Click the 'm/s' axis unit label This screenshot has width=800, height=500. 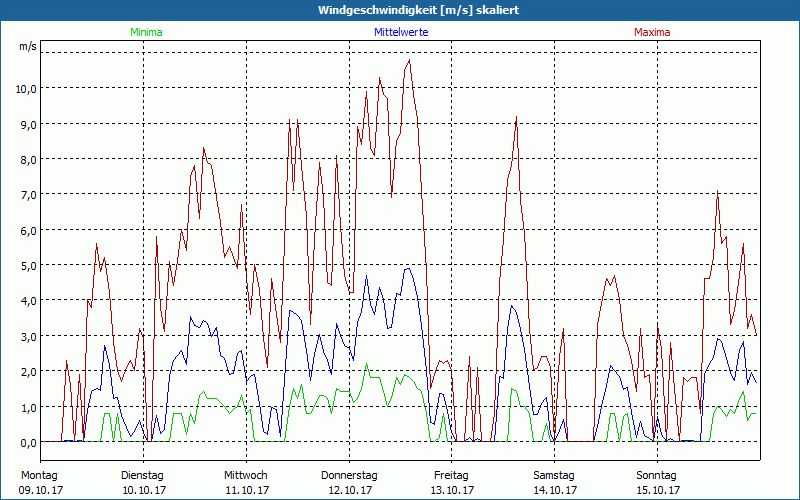pyautogui.click(x=28, y=46)
